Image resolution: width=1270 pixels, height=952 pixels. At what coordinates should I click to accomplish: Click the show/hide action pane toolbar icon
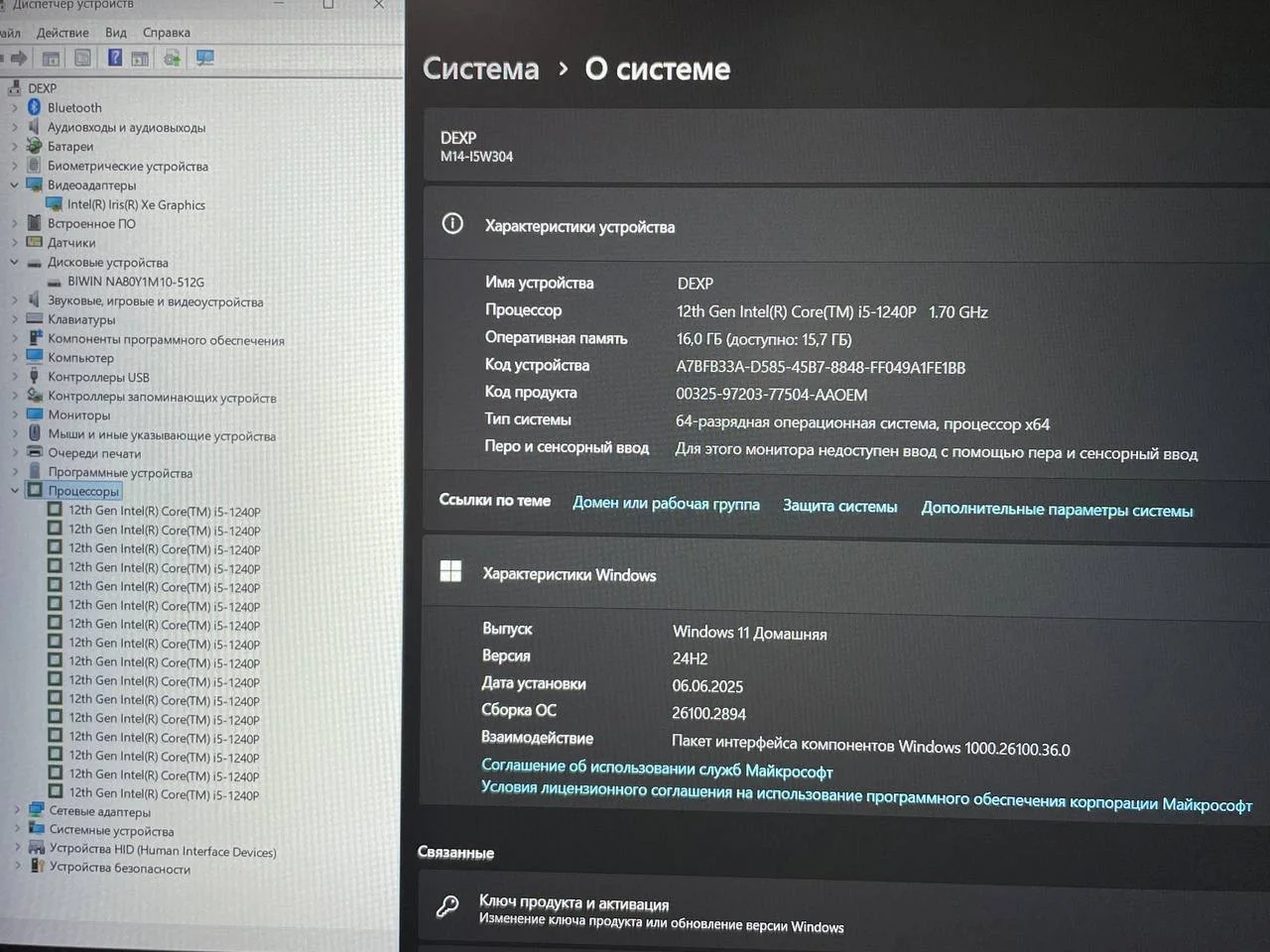pos(140,59)
